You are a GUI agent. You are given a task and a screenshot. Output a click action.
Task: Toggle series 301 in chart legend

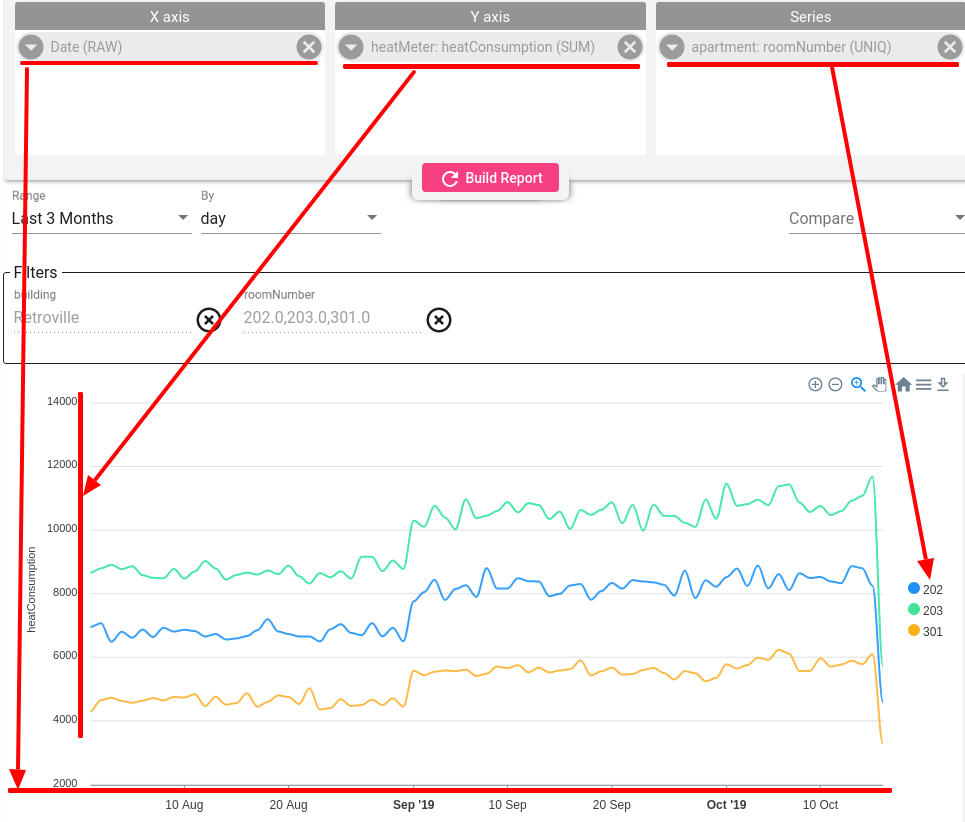point(925,631)
